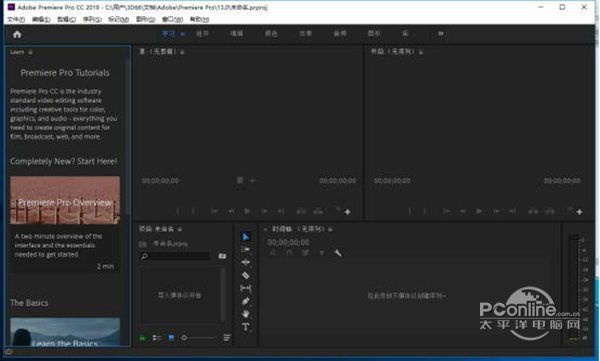The height and width of the screenshot is (361, 600).
Task: Open the 学习 workspace menu icon
Action: [x=183, y=34]
